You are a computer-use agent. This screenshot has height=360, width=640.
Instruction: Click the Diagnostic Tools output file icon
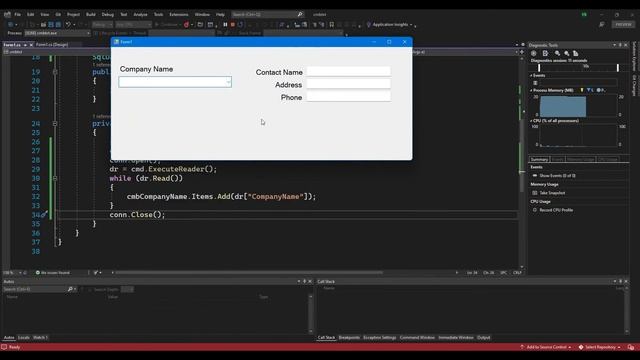click(545, 53)
